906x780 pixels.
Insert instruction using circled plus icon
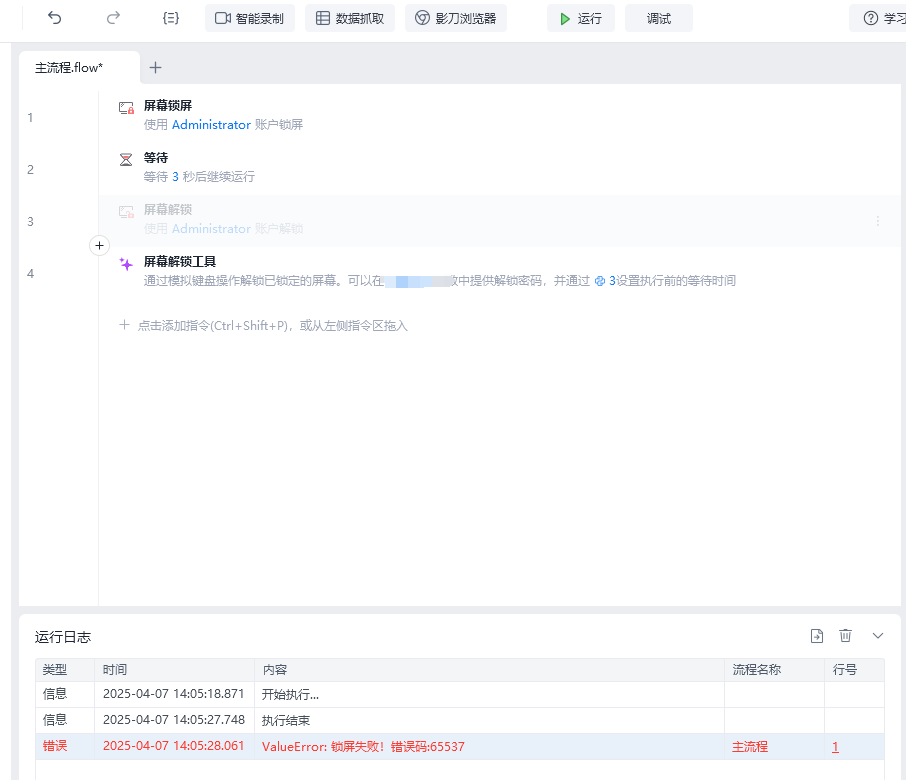[99, 245]
